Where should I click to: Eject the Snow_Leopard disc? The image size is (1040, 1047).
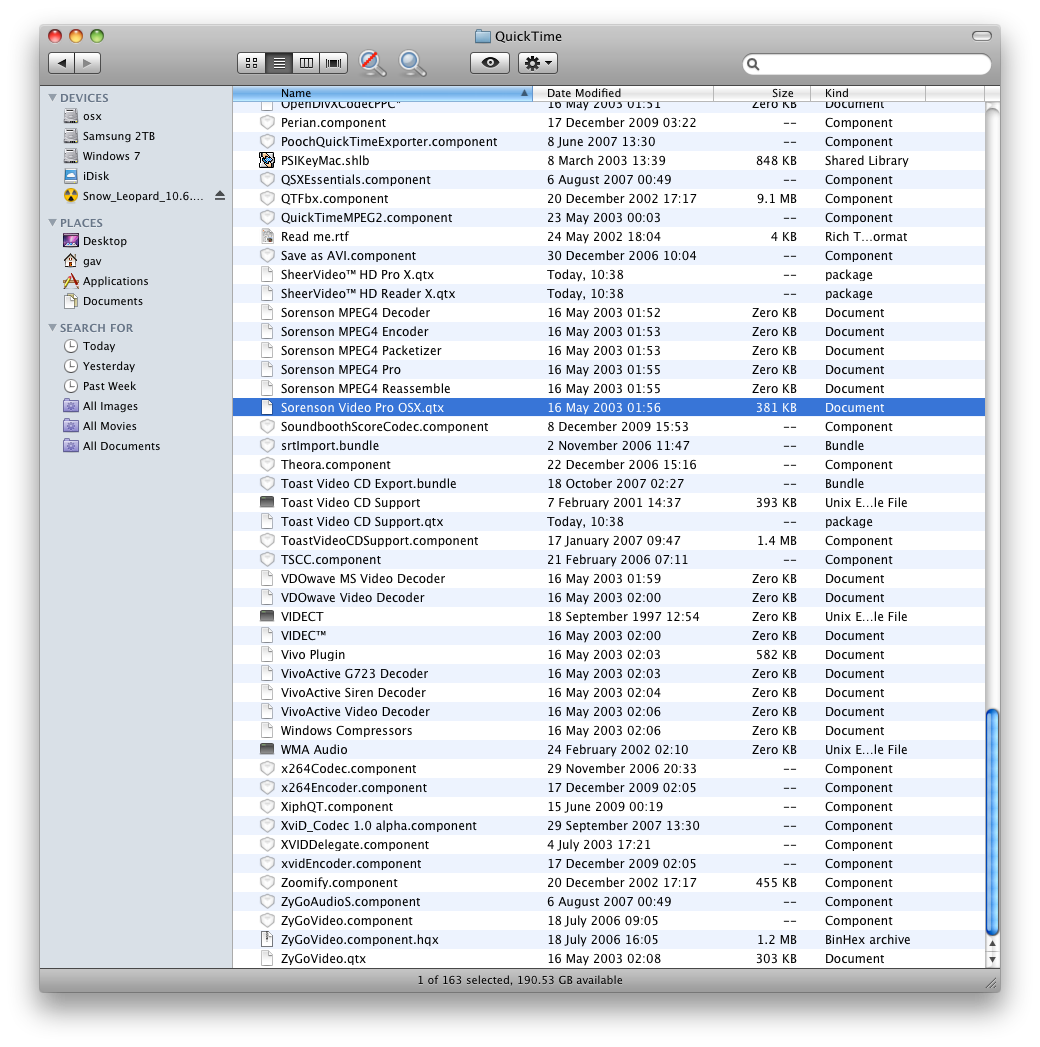click(x=220, y=196)
